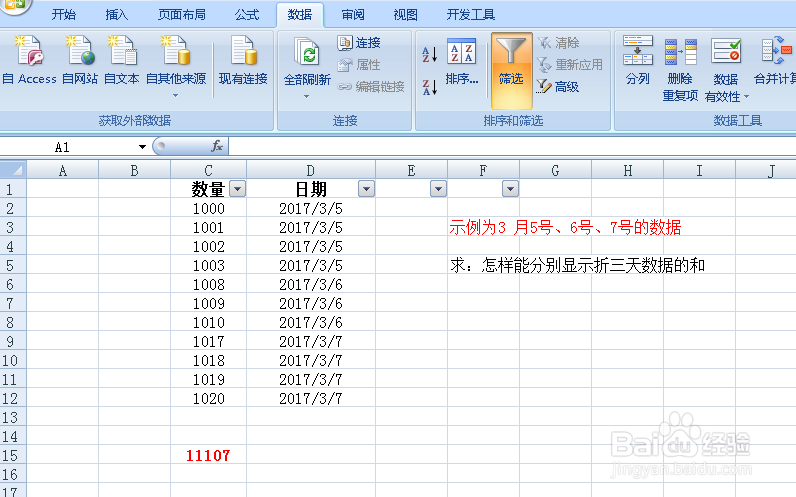Screen dimensions: 796x497
Task: Select cell with value 1020
Action: (209, 399)
